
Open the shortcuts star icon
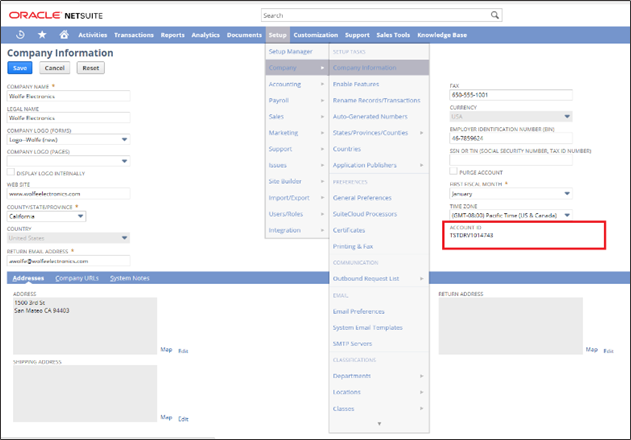(42, 35)
